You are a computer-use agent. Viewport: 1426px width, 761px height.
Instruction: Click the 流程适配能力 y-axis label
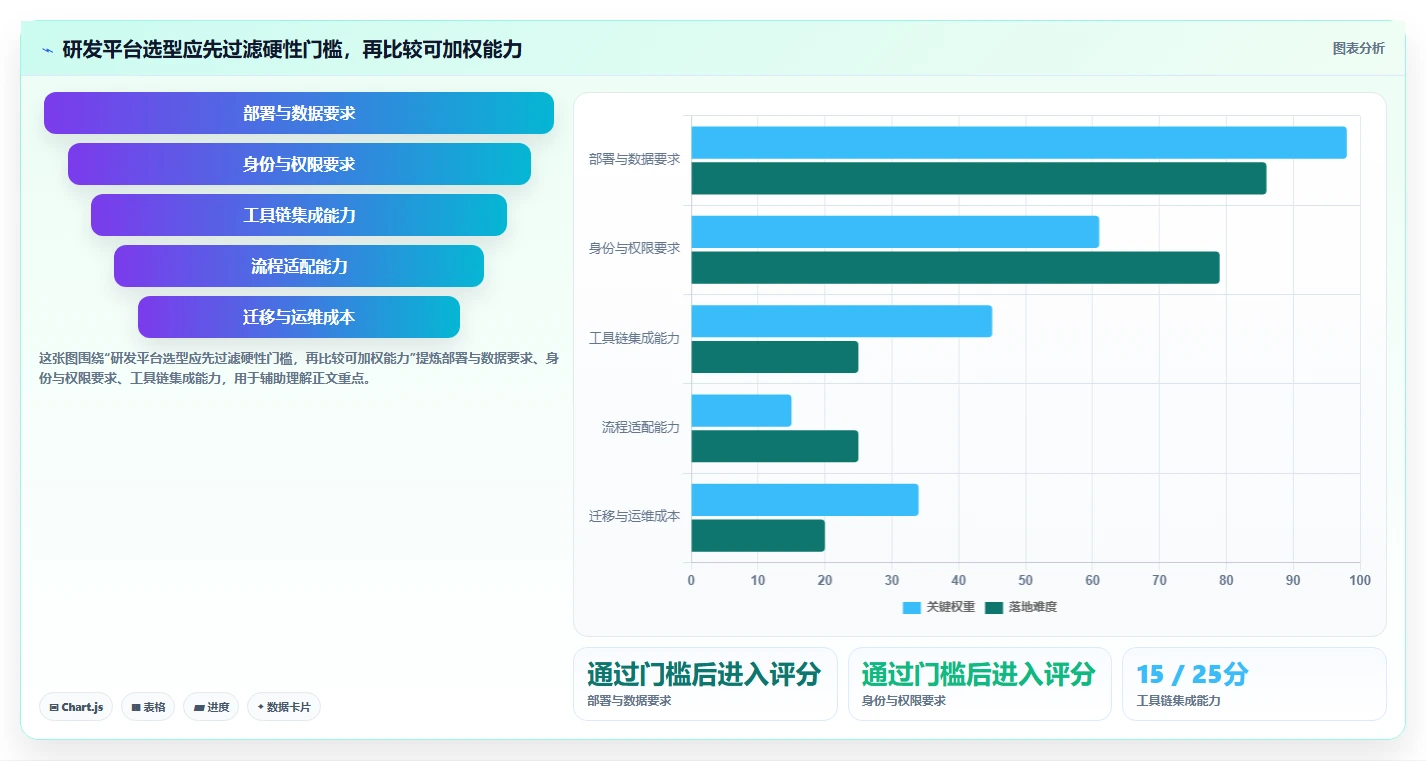tap(640, 427)
